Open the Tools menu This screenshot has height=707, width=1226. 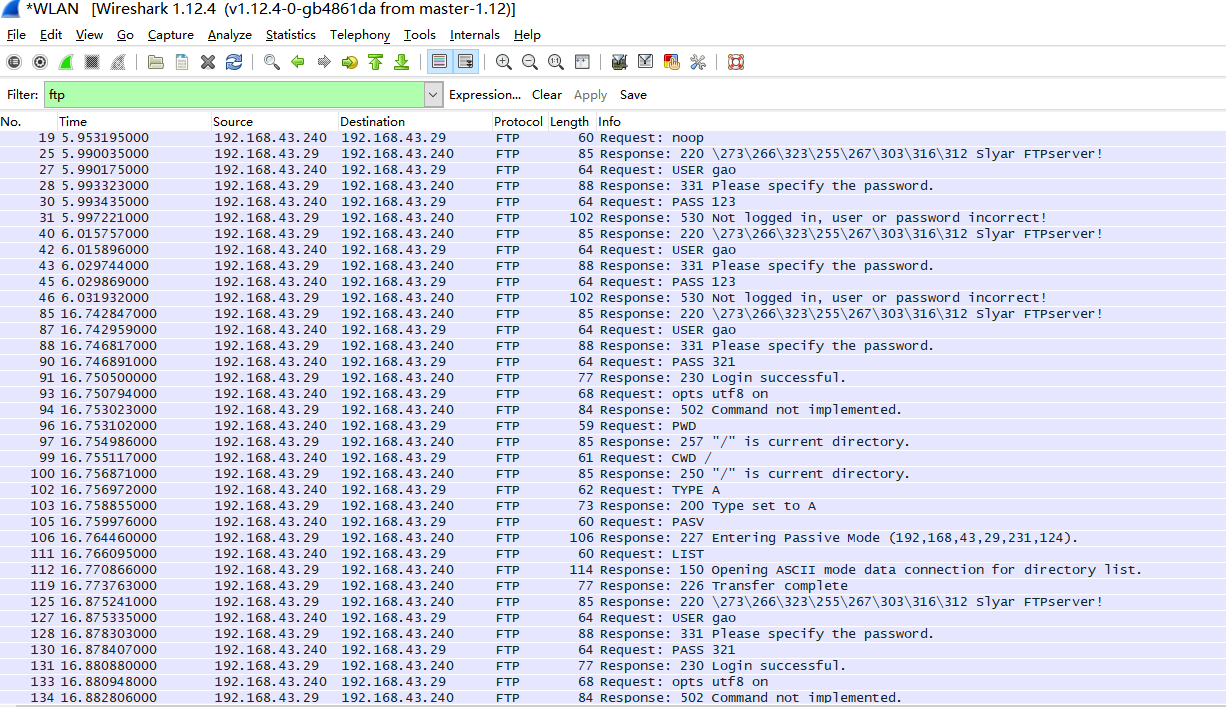420,35
